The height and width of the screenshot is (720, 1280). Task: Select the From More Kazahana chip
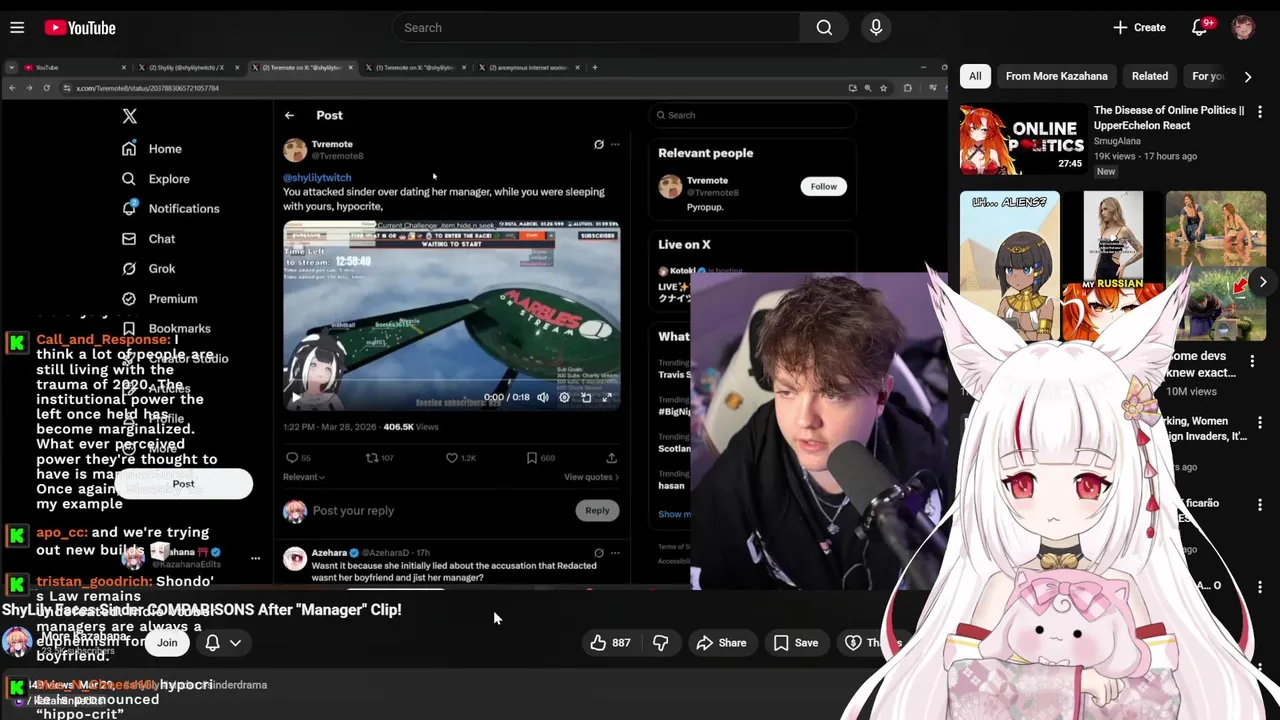click(x=1056, y=76)
